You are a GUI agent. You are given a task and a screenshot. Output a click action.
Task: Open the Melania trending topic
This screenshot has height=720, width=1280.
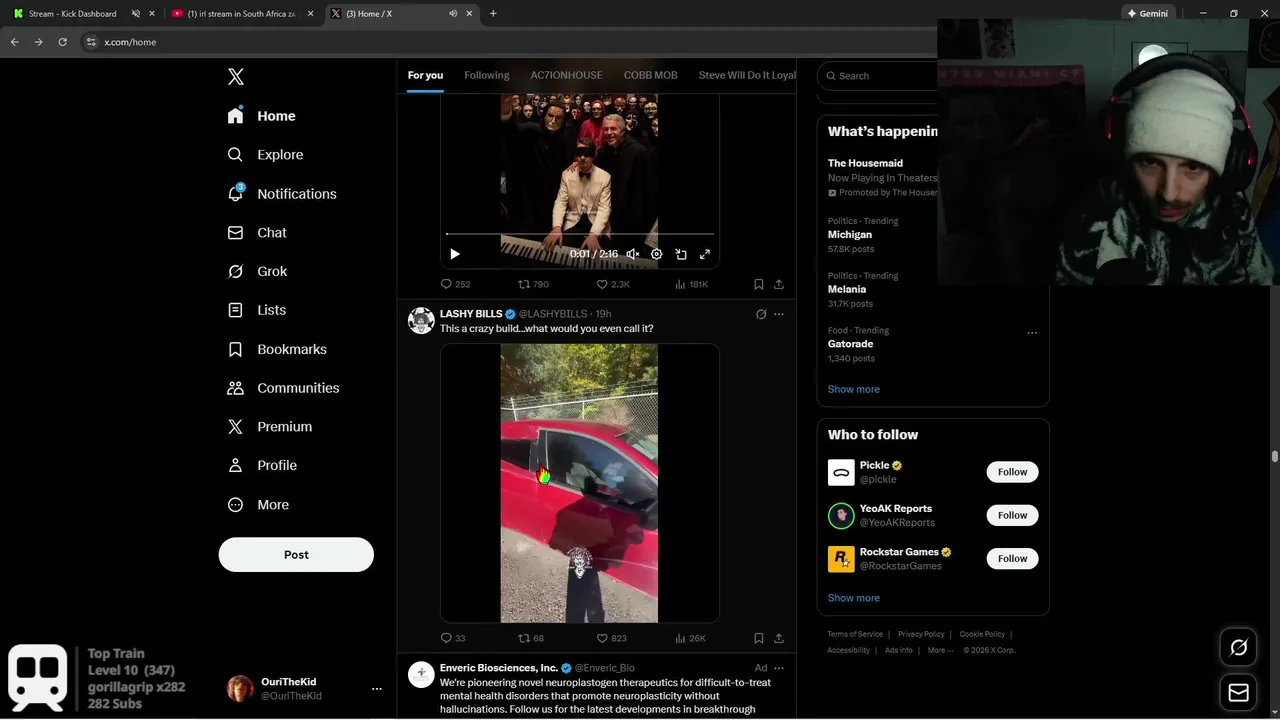tap(847, 289)
